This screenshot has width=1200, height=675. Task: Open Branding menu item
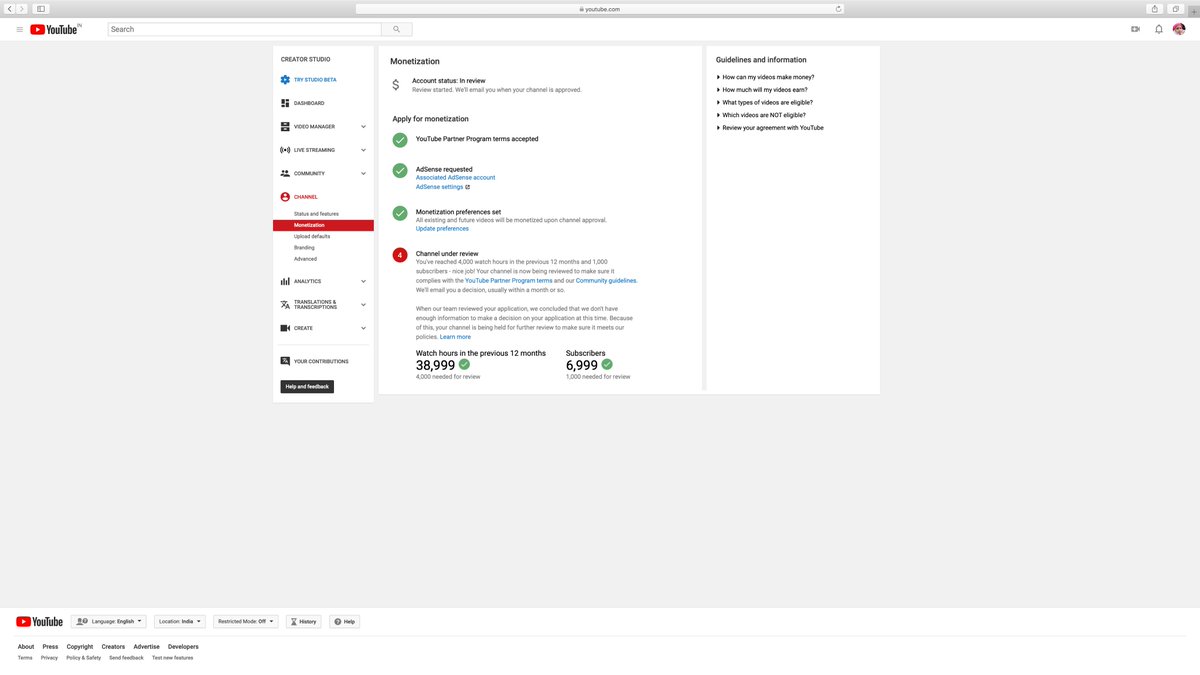point(304,247)
